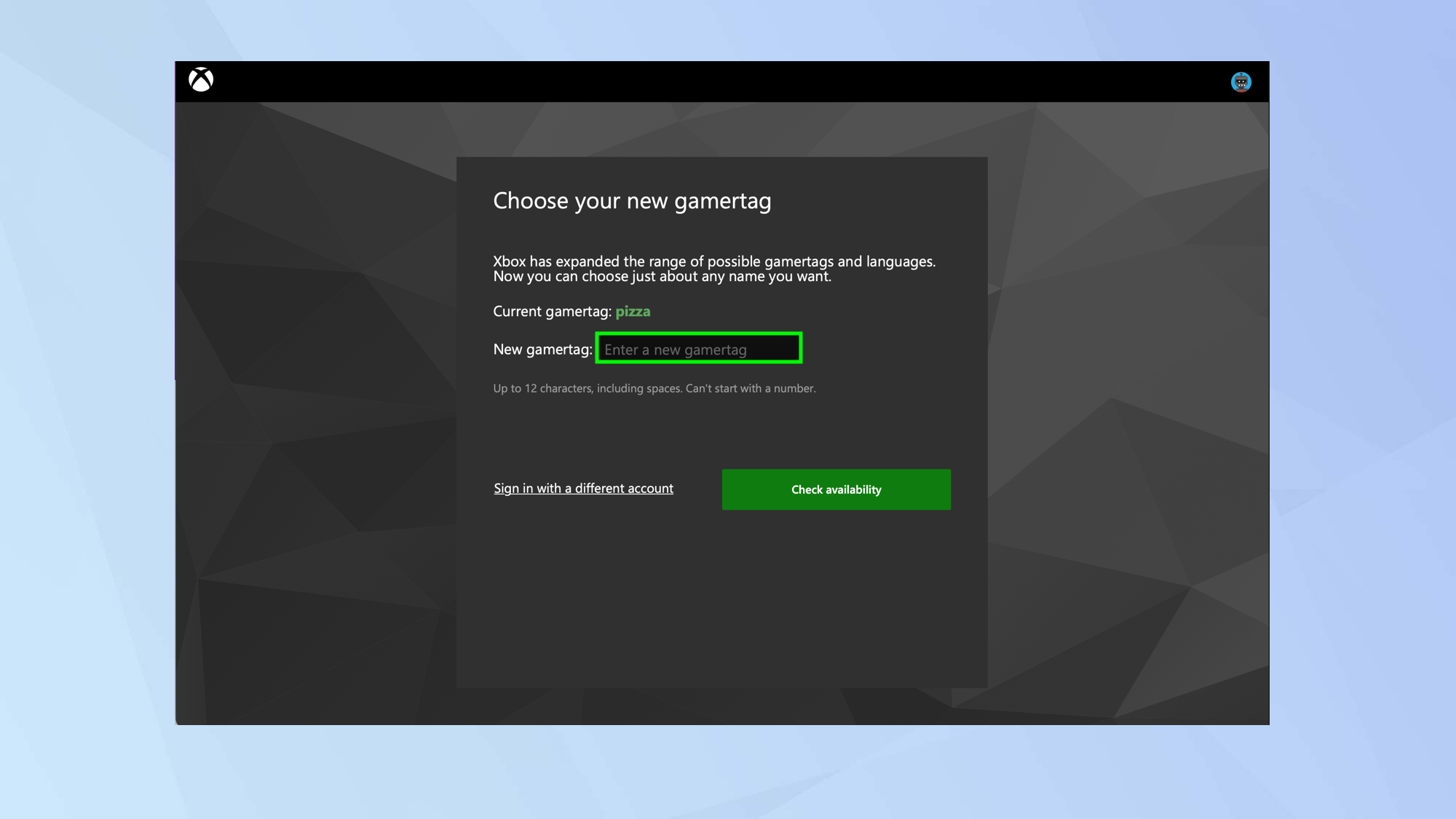Open Sign in with a different account
This screenshot has height=819, width=1456.
point(583,488)
